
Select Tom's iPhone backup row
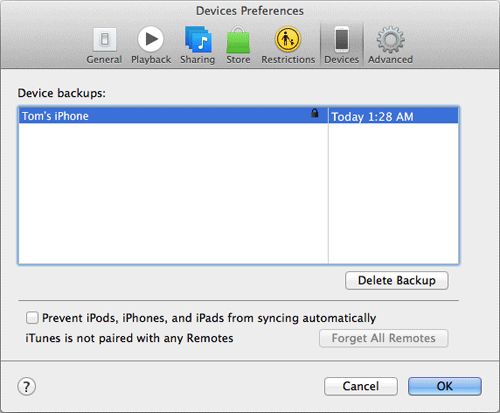[x=239, y=116]
